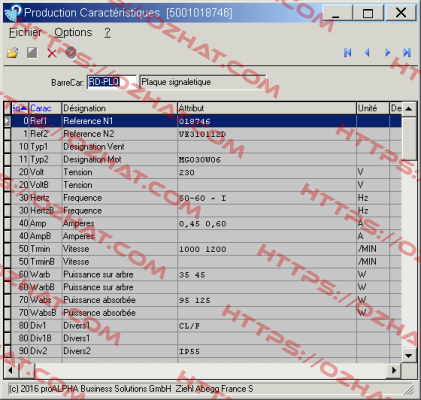421x400 pixels.
Task: Click the TrminB carac cell
Action: coord(45,262)
